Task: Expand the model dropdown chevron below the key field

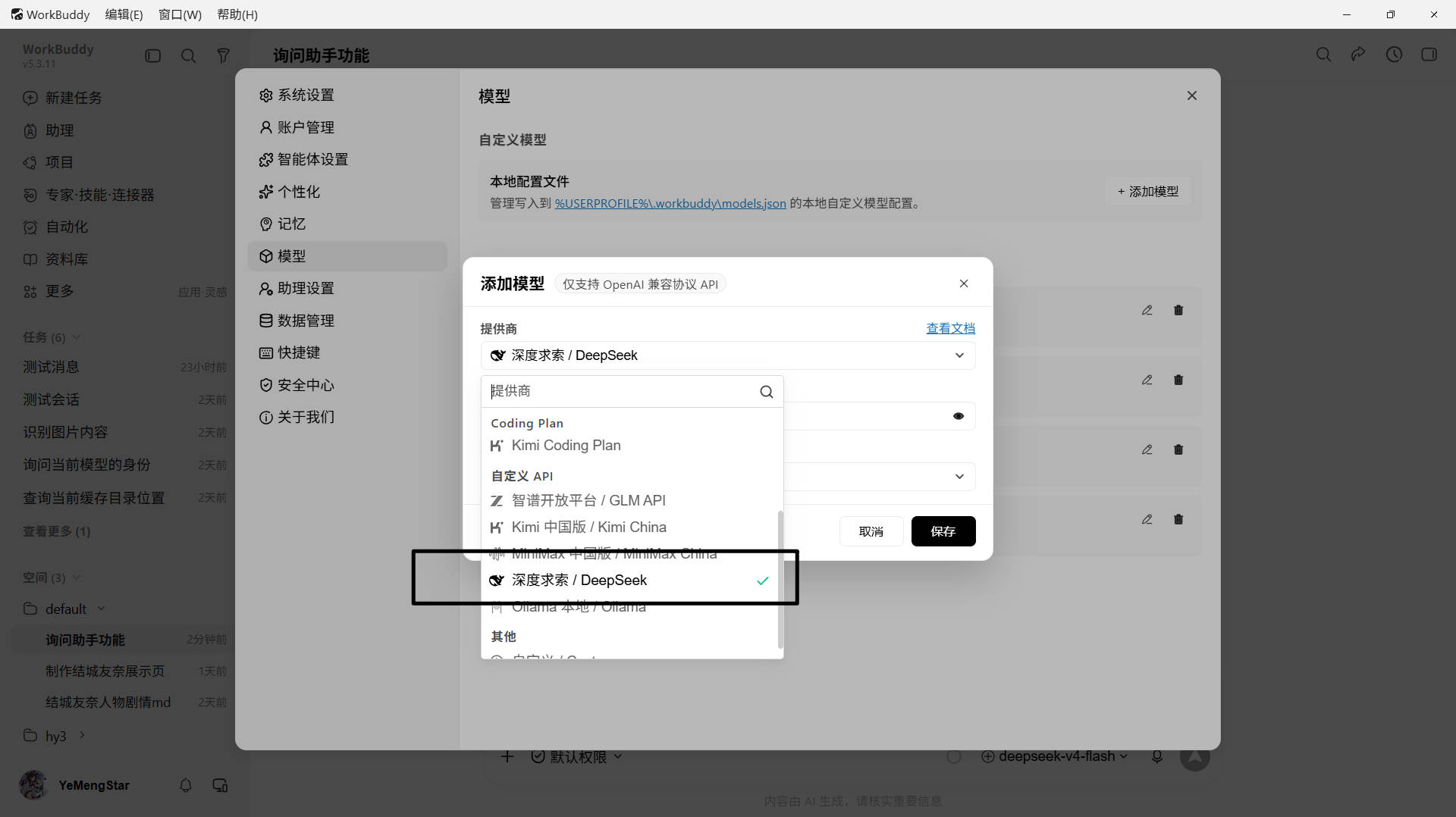Action: [959, 477]
